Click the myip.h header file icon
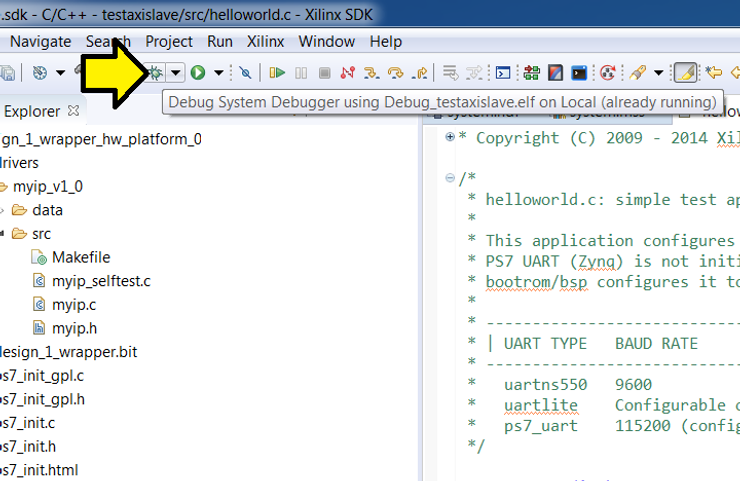Image resolution: width=740 pixels, height=481 pixels. click(39, 328)
